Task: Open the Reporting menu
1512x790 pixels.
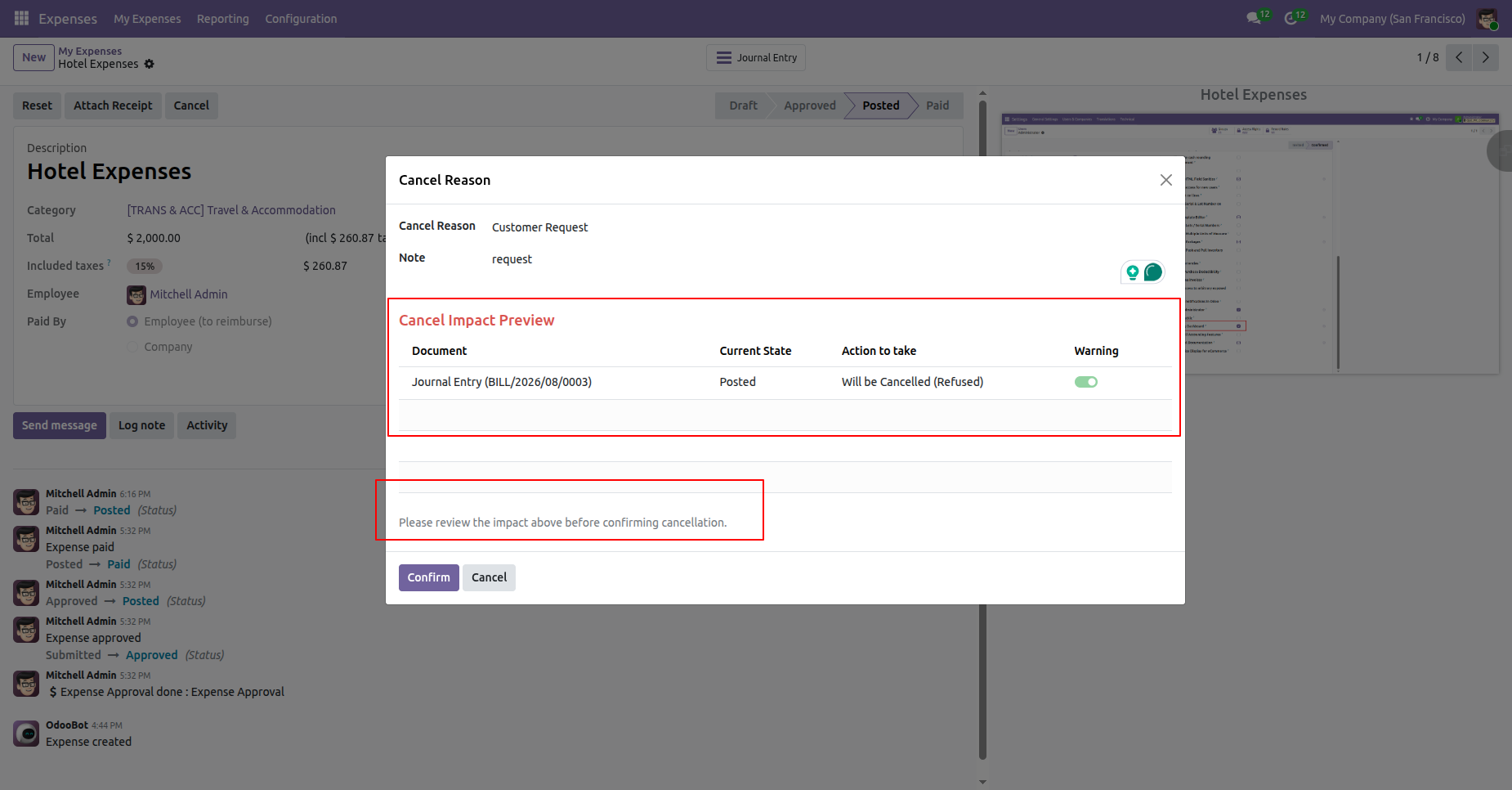Action: coord(222,19)
